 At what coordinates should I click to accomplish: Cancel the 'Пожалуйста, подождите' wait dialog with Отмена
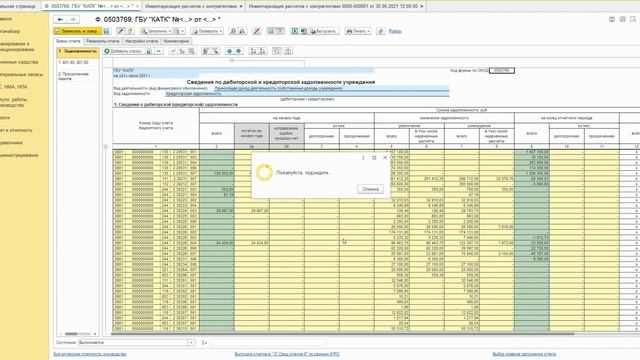point(371,189)
